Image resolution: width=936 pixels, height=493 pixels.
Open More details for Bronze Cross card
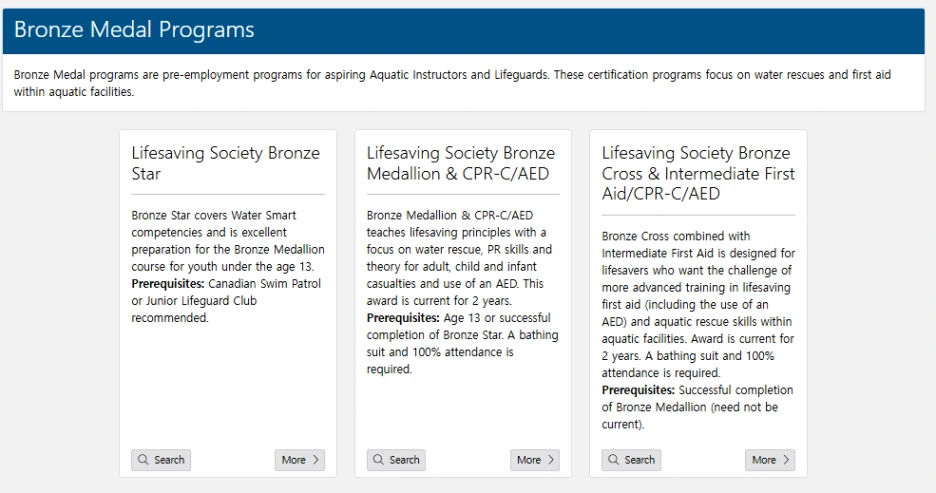tap(771, 460)
